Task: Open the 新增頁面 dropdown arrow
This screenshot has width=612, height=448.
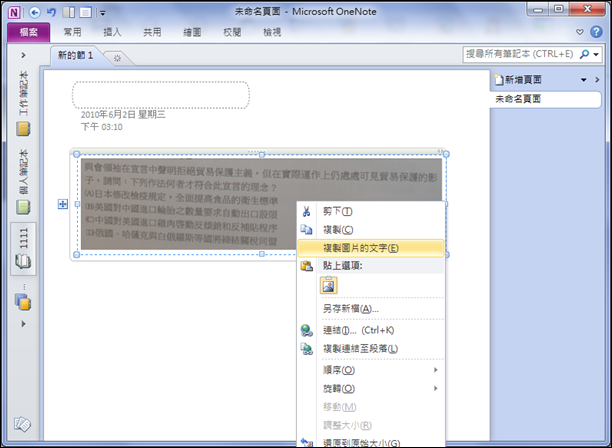Action: pos(584,80)
